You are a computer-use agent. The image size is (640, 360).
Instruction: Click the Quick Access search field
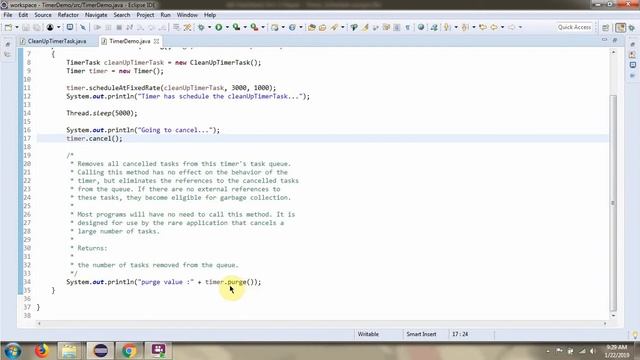pos(574,27)
